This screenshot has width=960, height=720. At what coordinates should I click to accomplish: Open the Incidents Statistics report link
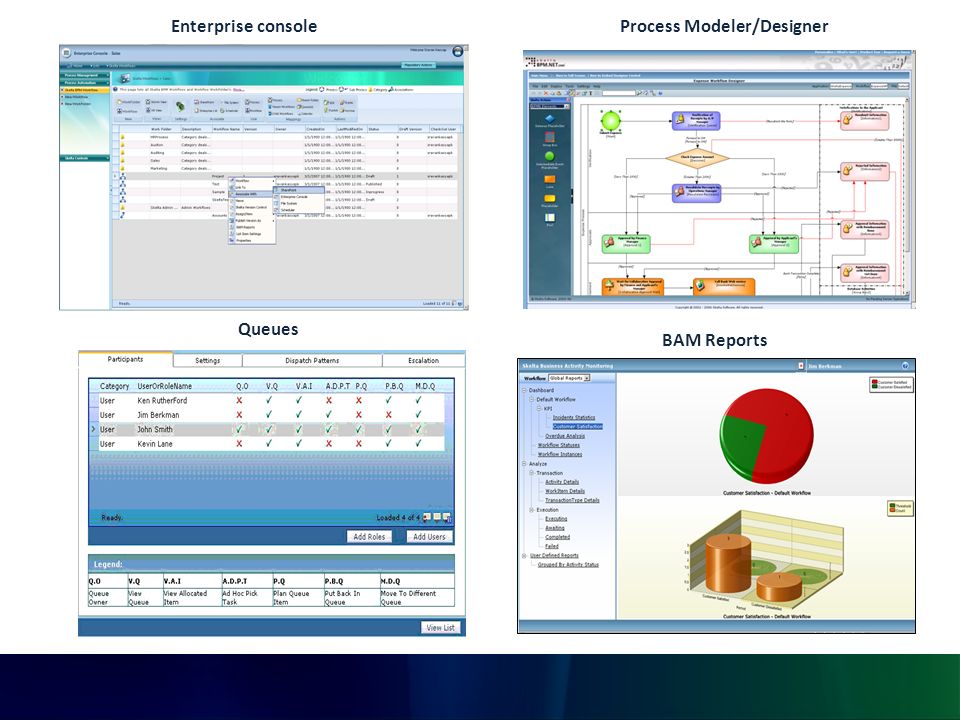[574, 418]
